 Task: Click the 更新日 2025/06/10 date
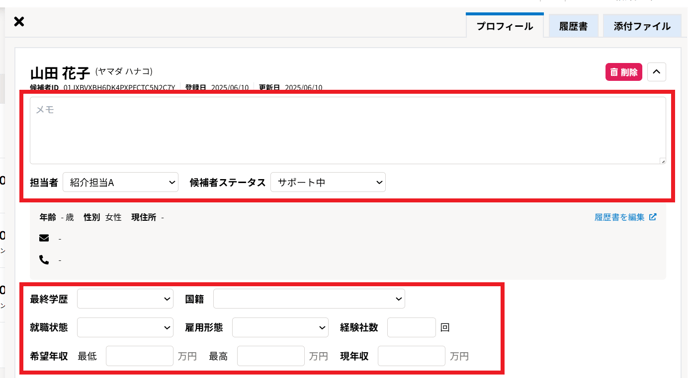point(304,87)
